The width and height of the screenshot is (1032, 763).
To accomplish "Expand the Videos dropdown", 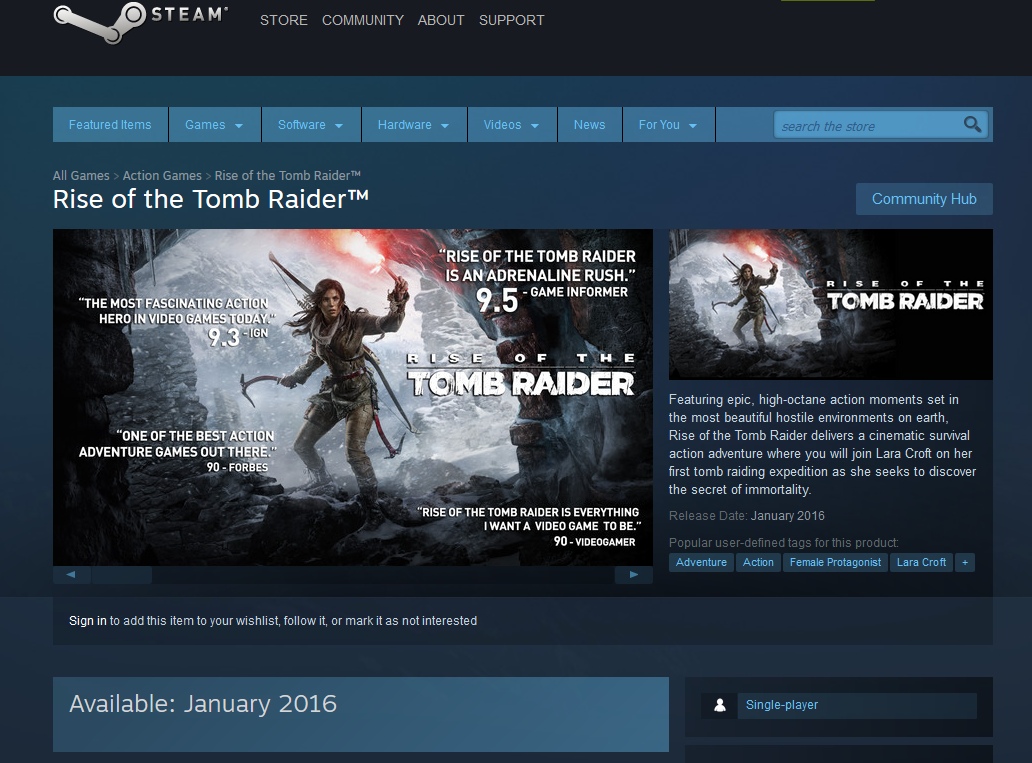I will [511, 124].
